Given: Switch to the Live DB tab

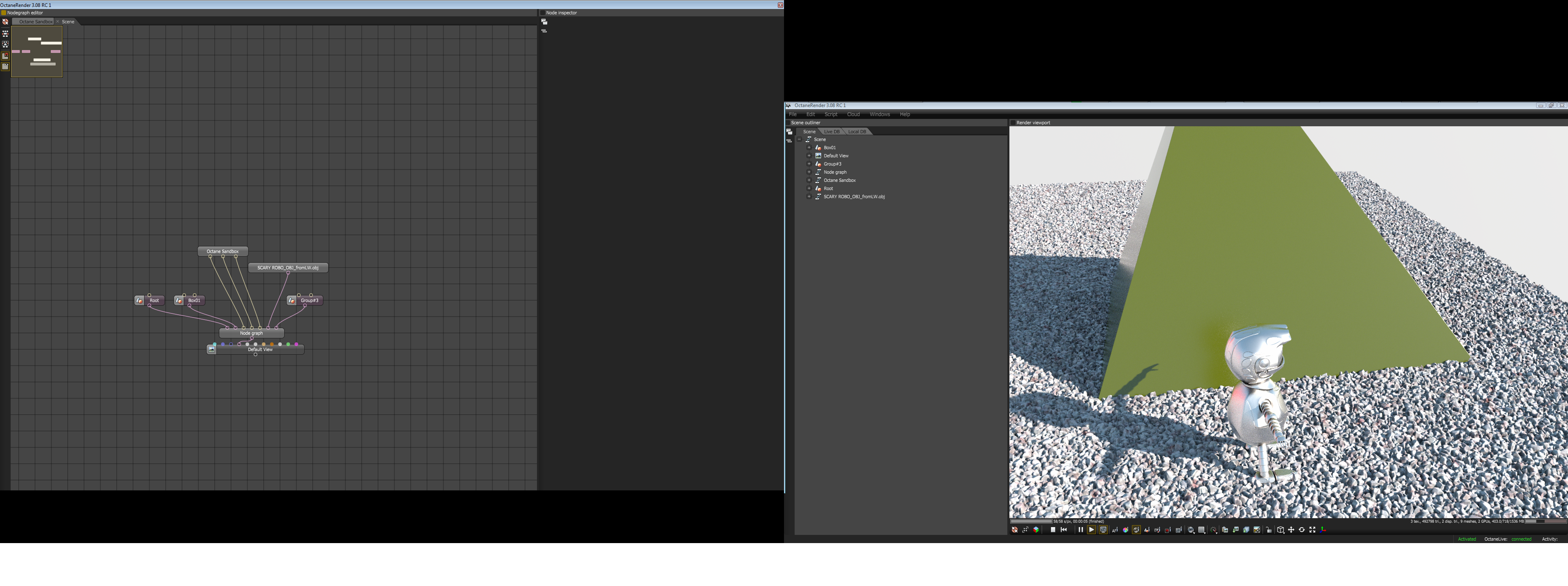Looking at the screenshot, I should point(831,132).
